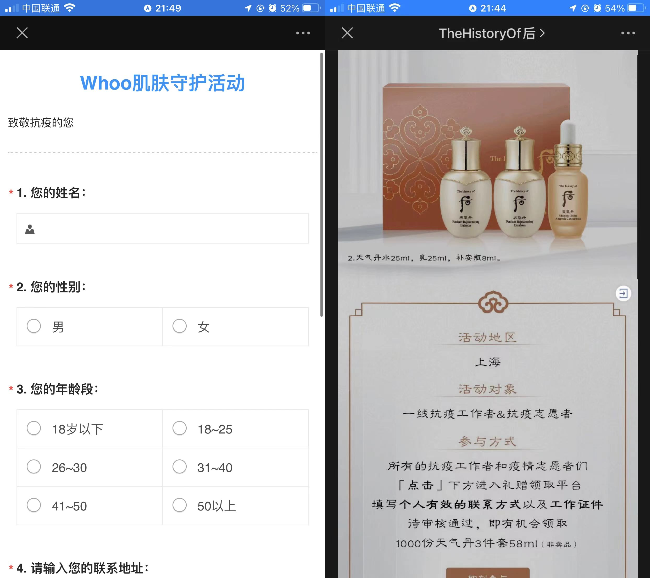650x578 pixels.
Task: Click the person icon in name field
Action: coord(30,229)
